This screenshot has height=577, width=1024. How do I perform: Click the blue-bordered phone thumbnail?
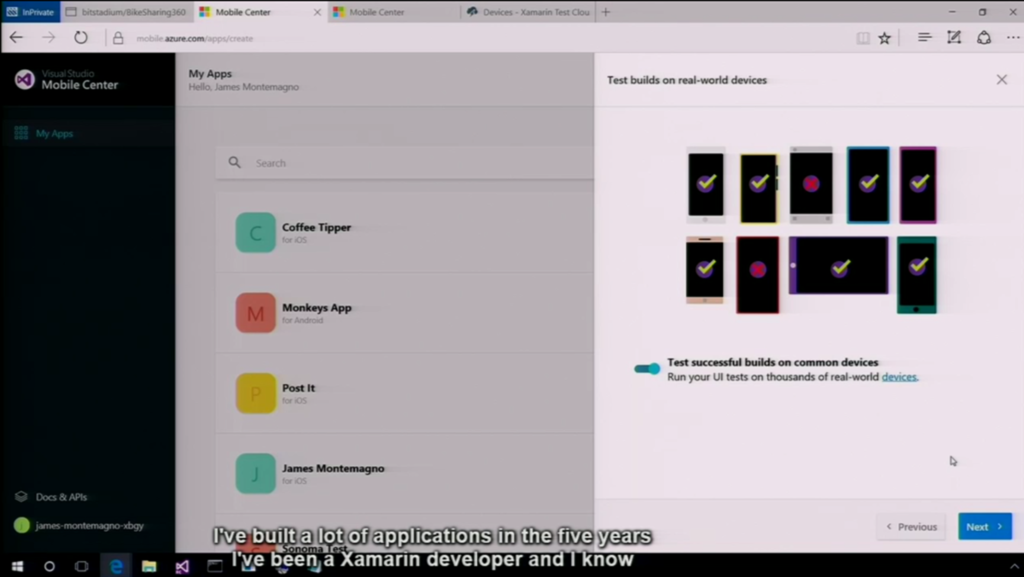point(868,185)
